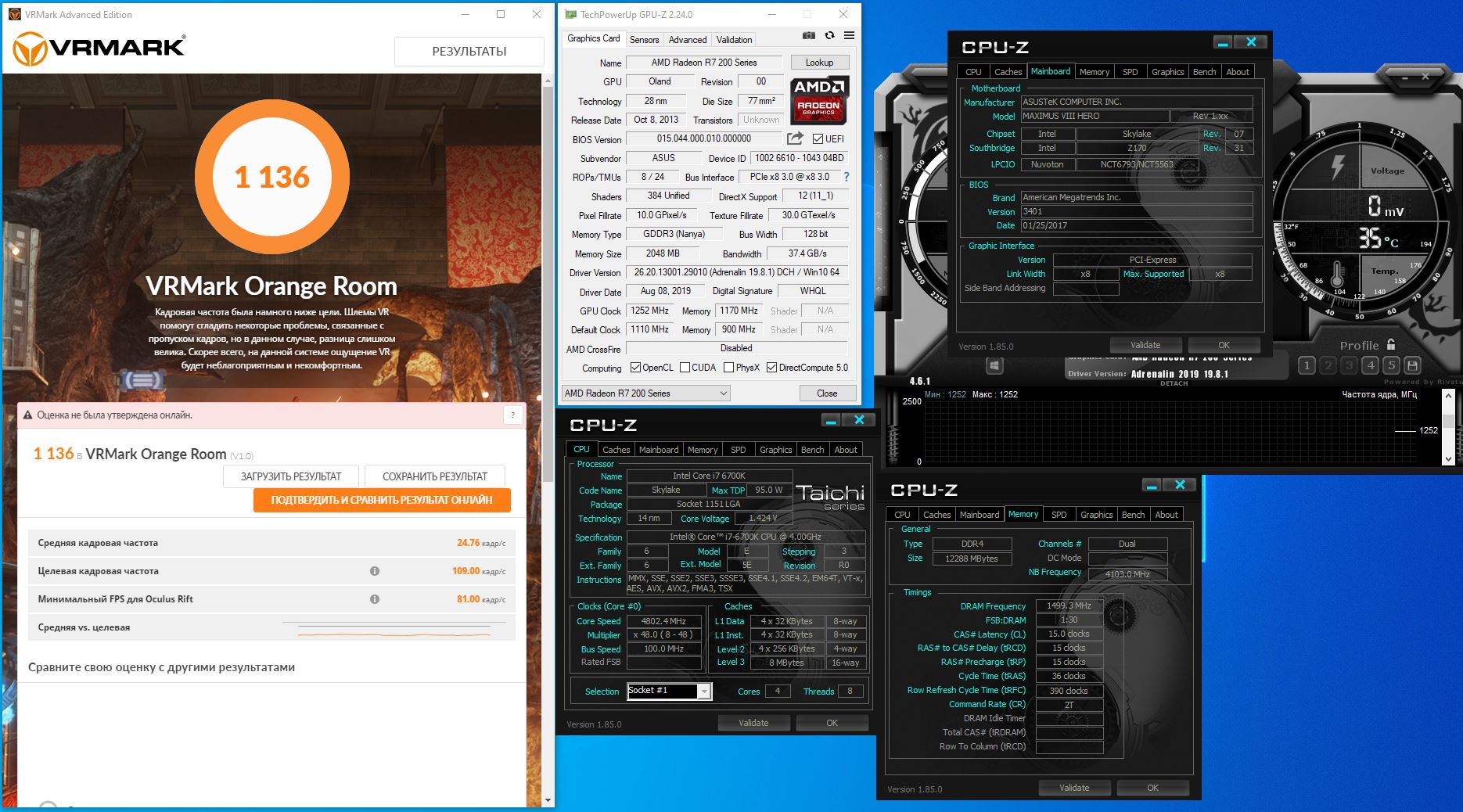Viewport: 1463px width, 812px height.
Task: Open the GPU selection dropdown in GPU-Z
Action: [646, 393]
